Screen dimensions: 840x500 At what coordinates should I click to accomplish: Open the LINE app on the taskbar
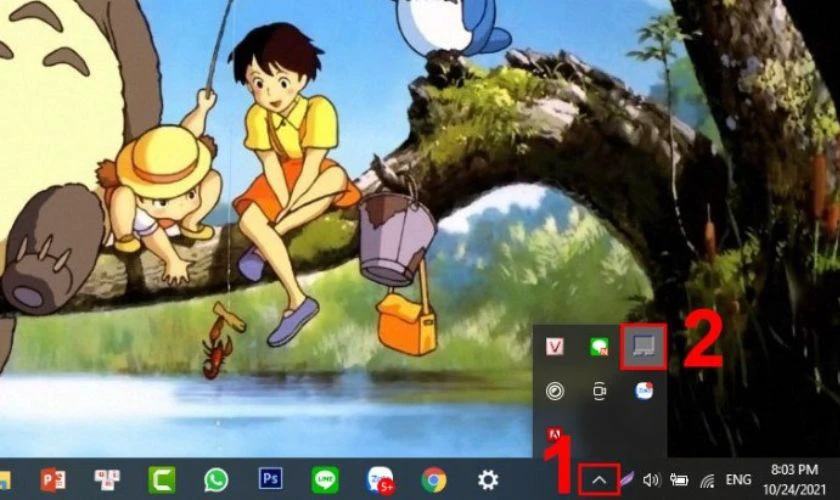(x=324, y=480)
